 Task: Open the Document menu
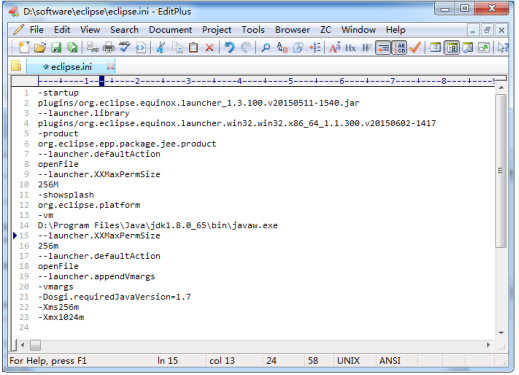click(x=170, y=30)
